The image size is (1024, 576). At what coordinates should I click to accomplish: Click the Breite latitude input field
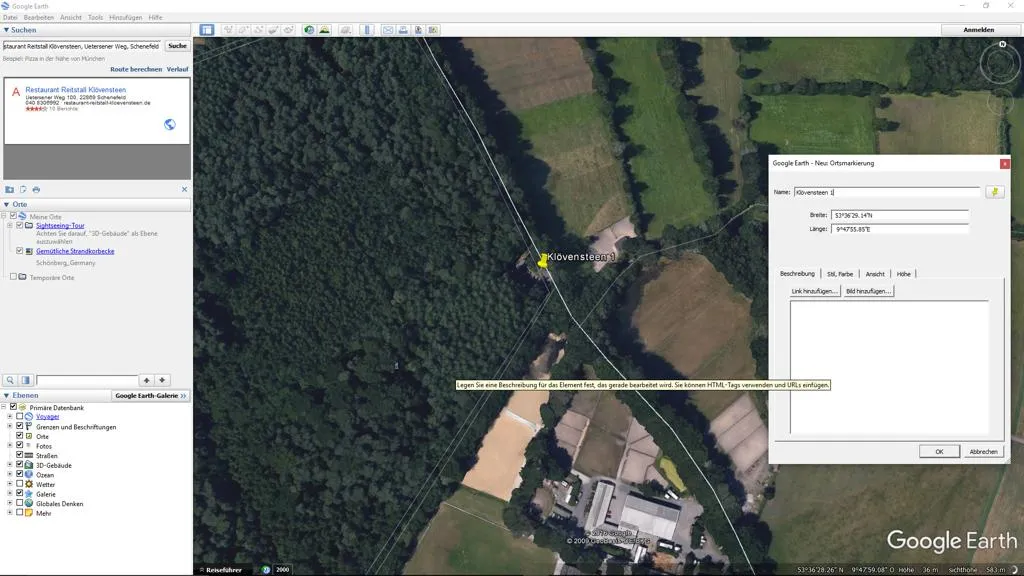pyautogui.click(x=899, y=215)
